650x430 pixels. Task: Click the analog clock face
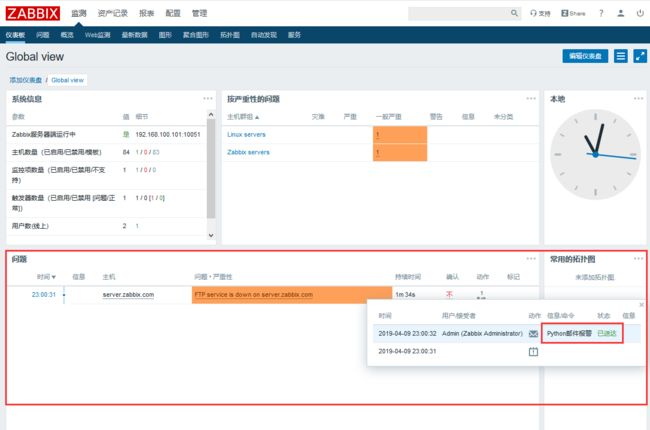click(595, 154)
